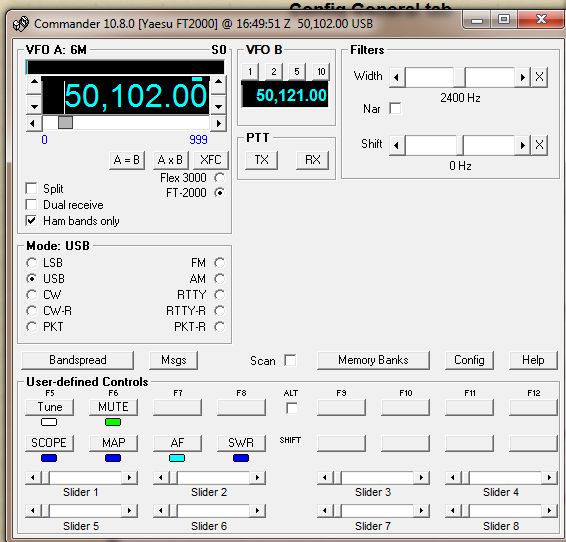
Task: Swap VFOs with A x B button
Action: [x=170, y=160]
